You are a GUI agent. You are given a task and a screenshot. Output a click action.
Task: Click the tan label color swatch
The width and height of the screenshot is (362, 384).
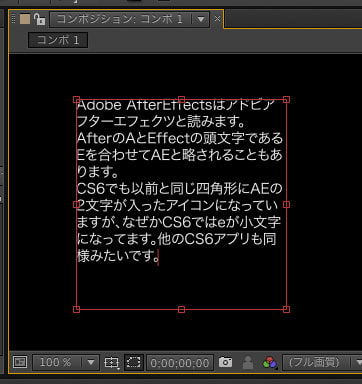(25, 19)
